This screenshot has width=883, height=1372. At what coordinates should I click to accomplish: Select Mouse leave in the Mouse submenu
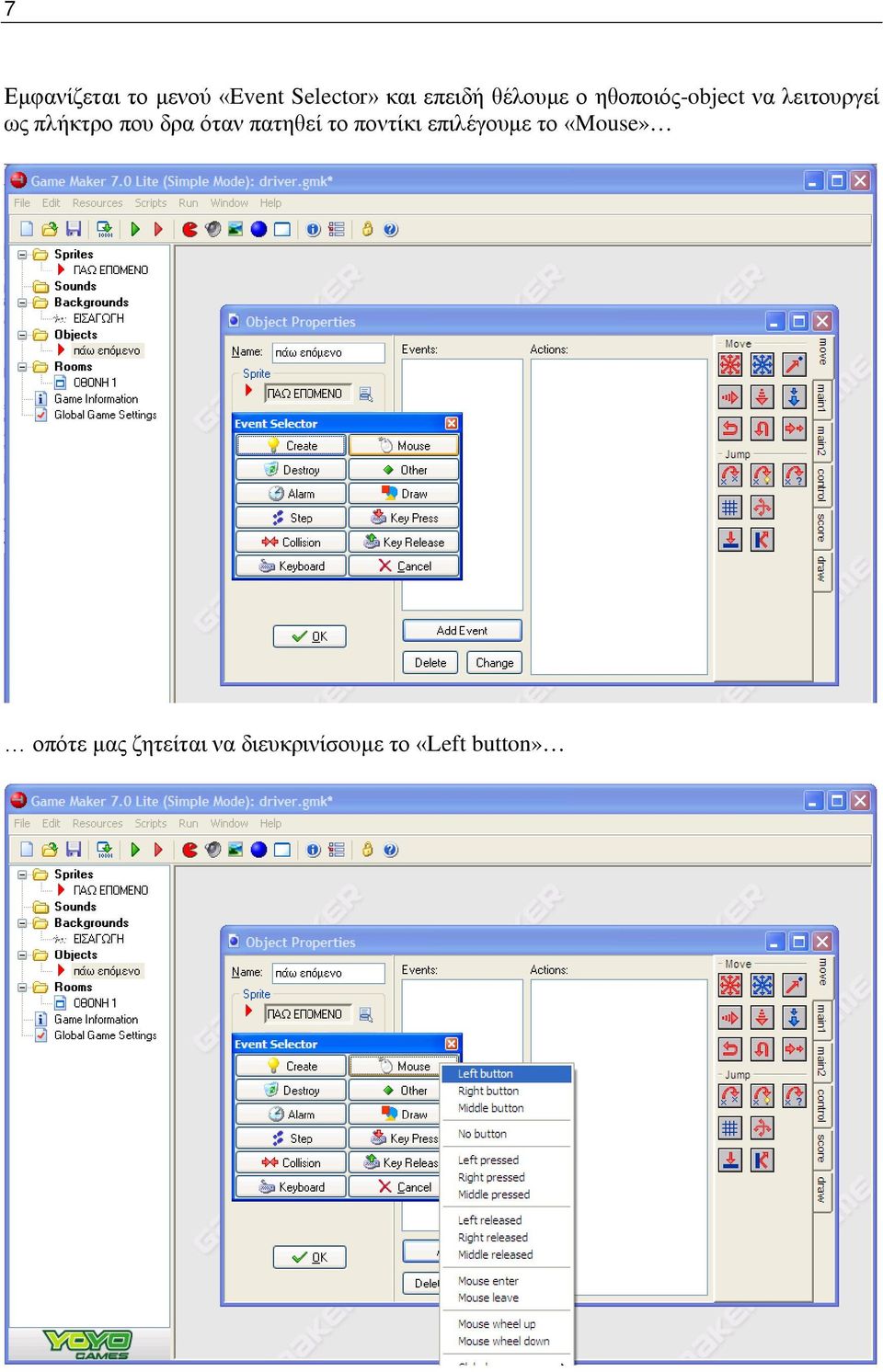[507, 1298]
